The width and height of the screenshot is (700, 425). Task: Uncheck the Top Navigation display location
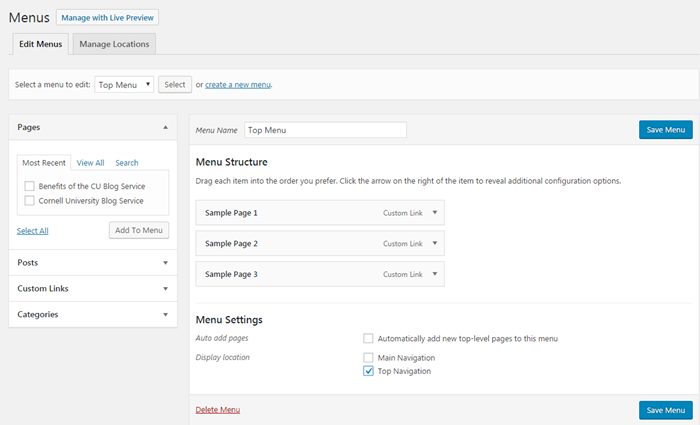368,371
